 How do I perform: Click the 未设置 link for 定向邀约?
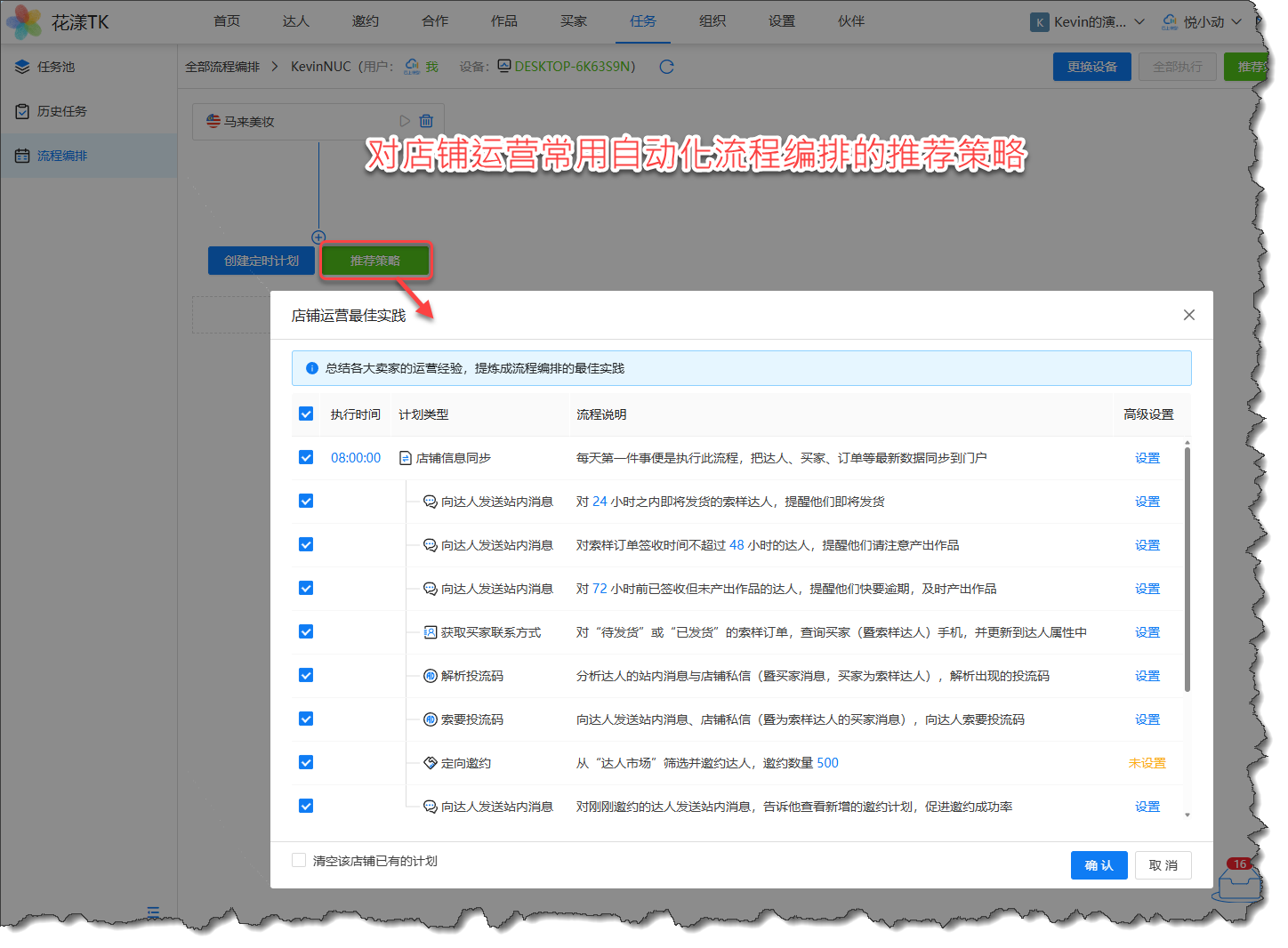1147,763
